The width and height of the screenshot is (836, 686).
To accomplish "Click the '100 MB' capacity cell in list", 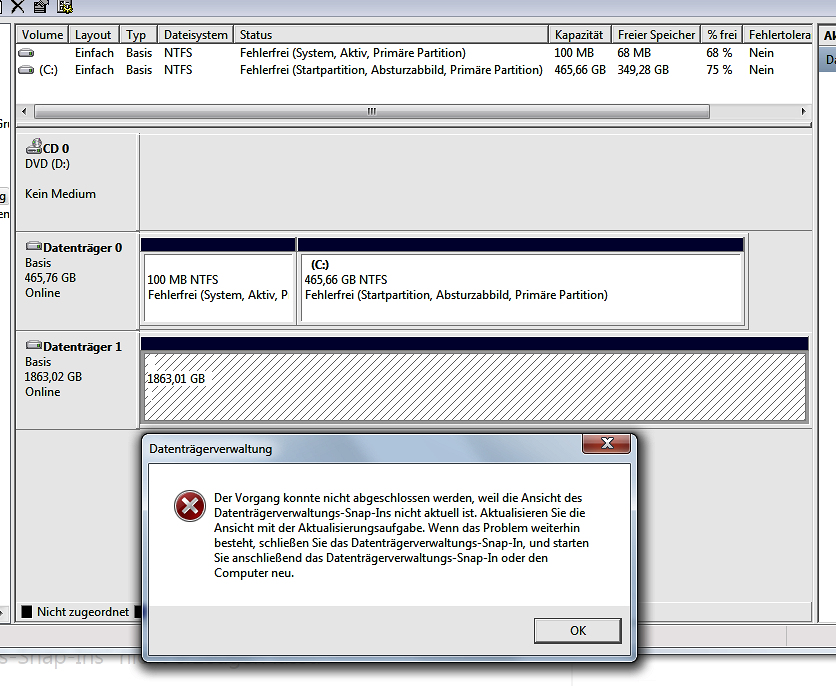I will [574, 53].
